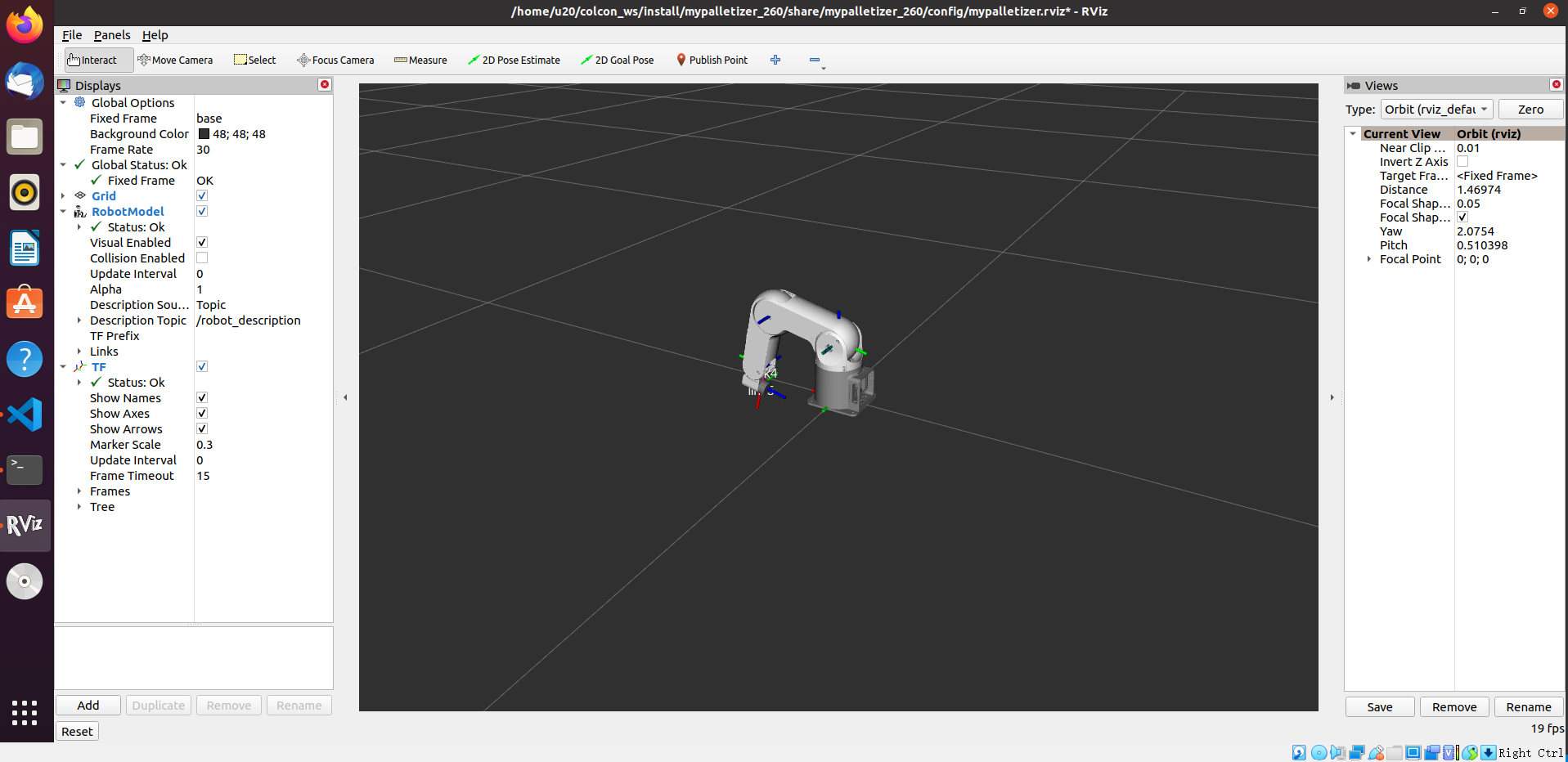1568x762 pixels.
Task: Expand the Frames section under TF
Action: point(79,491)
